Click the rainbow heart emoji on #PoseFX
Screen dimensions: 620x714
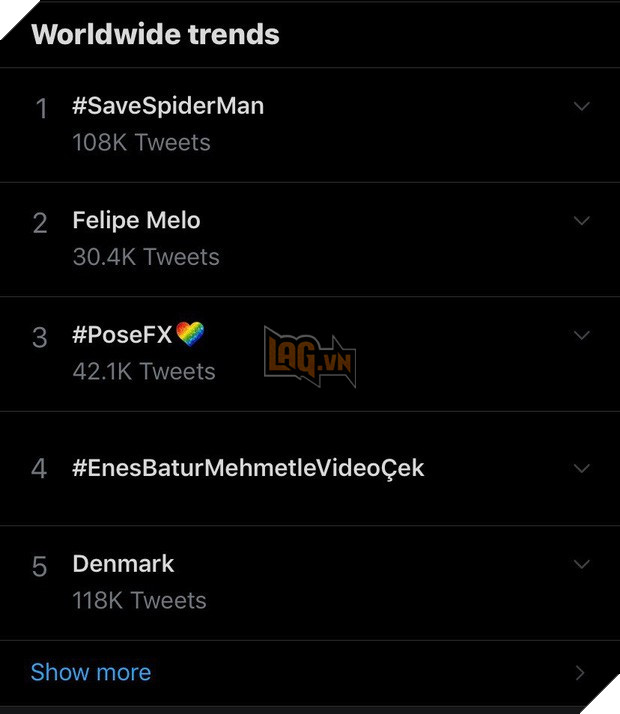point(190,334)
